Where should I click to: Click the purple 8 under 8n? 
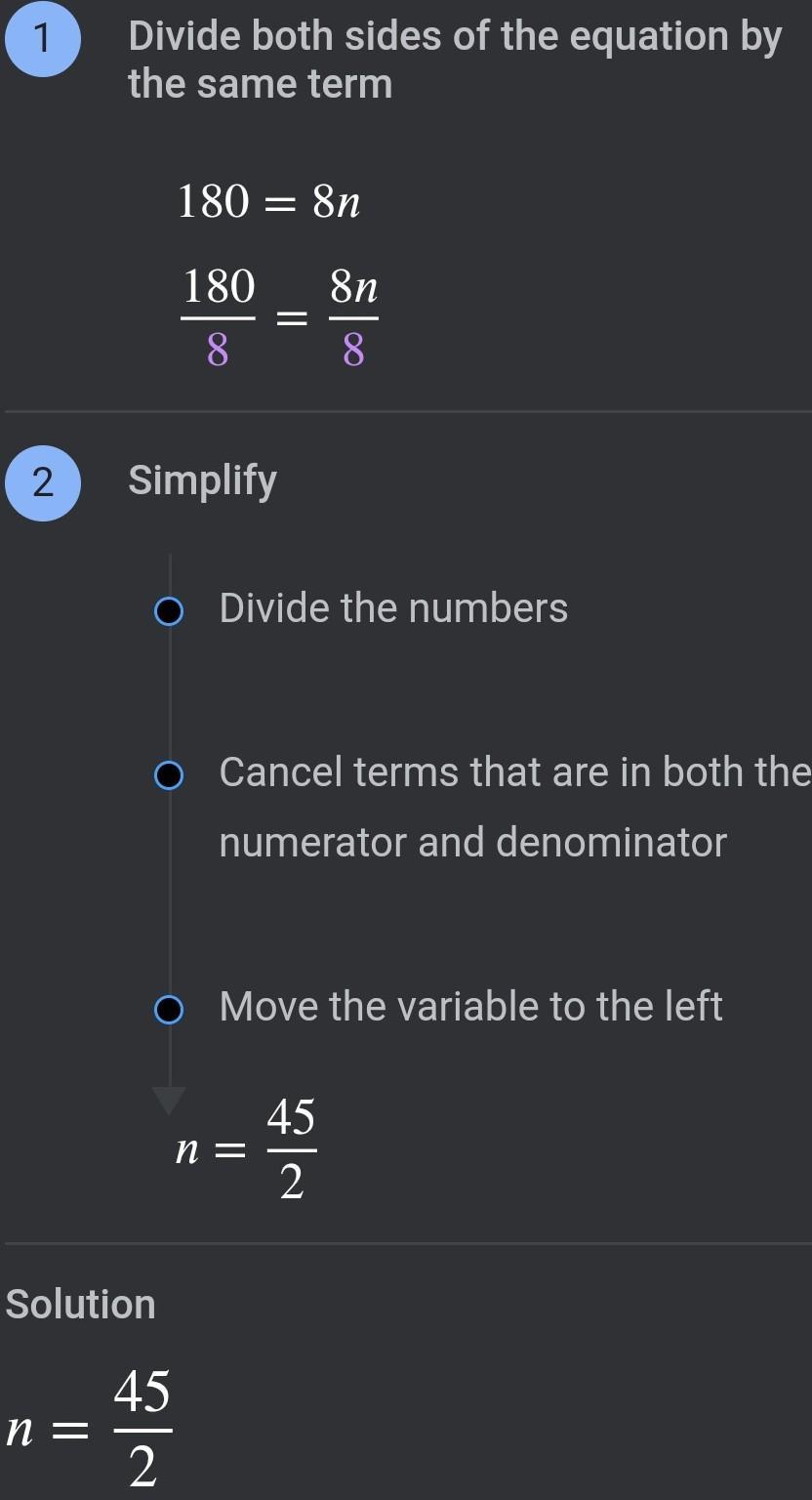point(353,349)
